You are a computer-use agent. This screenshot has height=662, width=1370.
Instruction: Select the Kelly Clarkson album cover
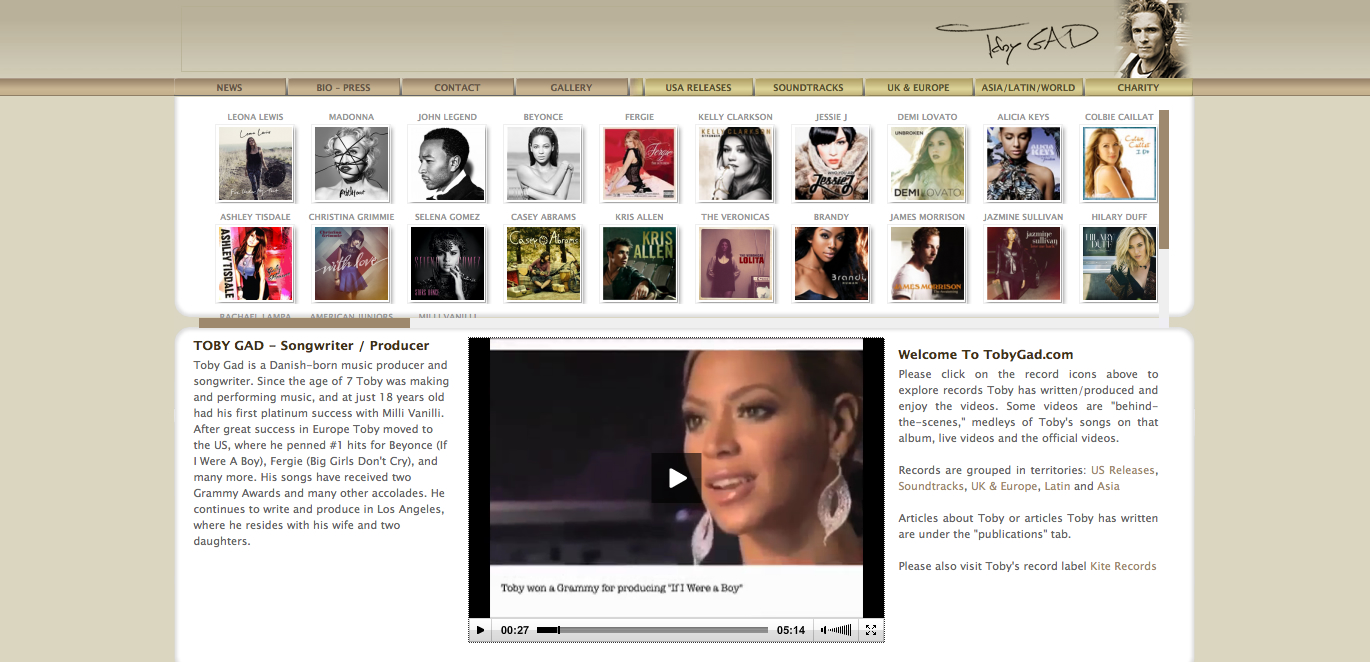(x=736, y=164)
